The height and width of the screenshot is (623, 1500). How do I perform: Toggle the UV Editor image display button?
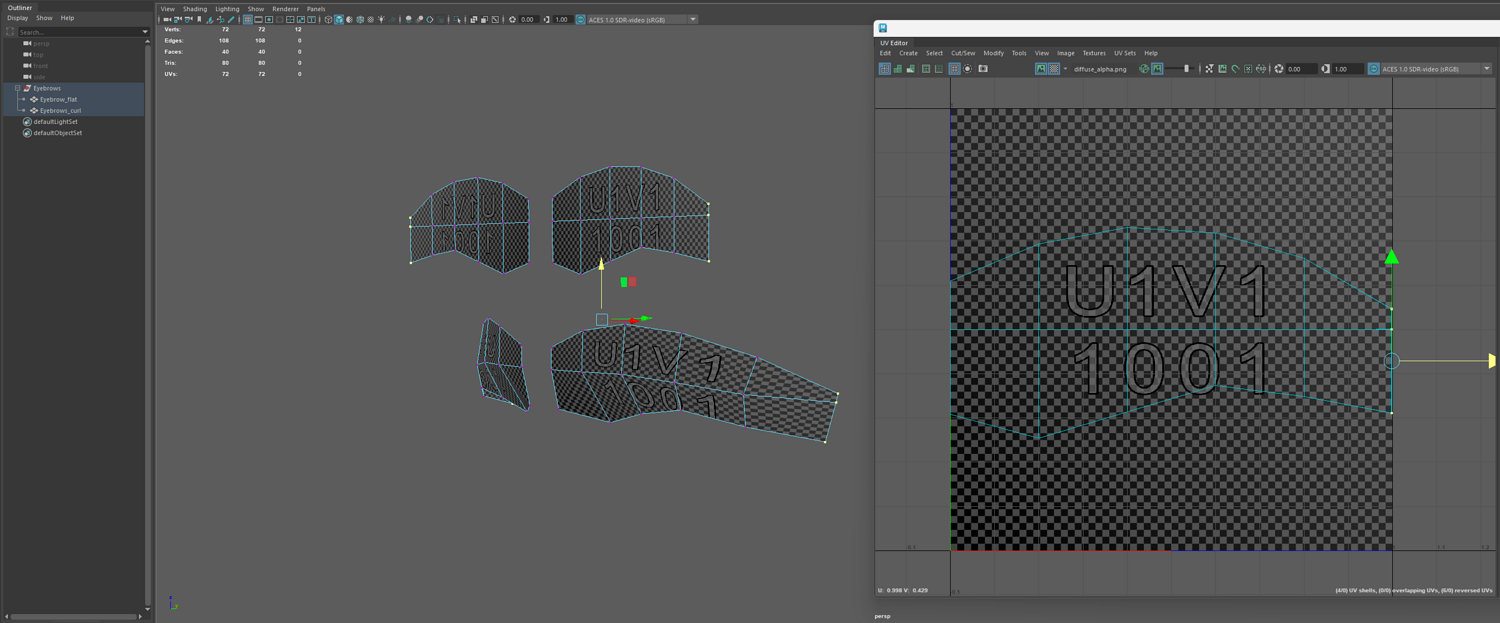(1041, 69)
